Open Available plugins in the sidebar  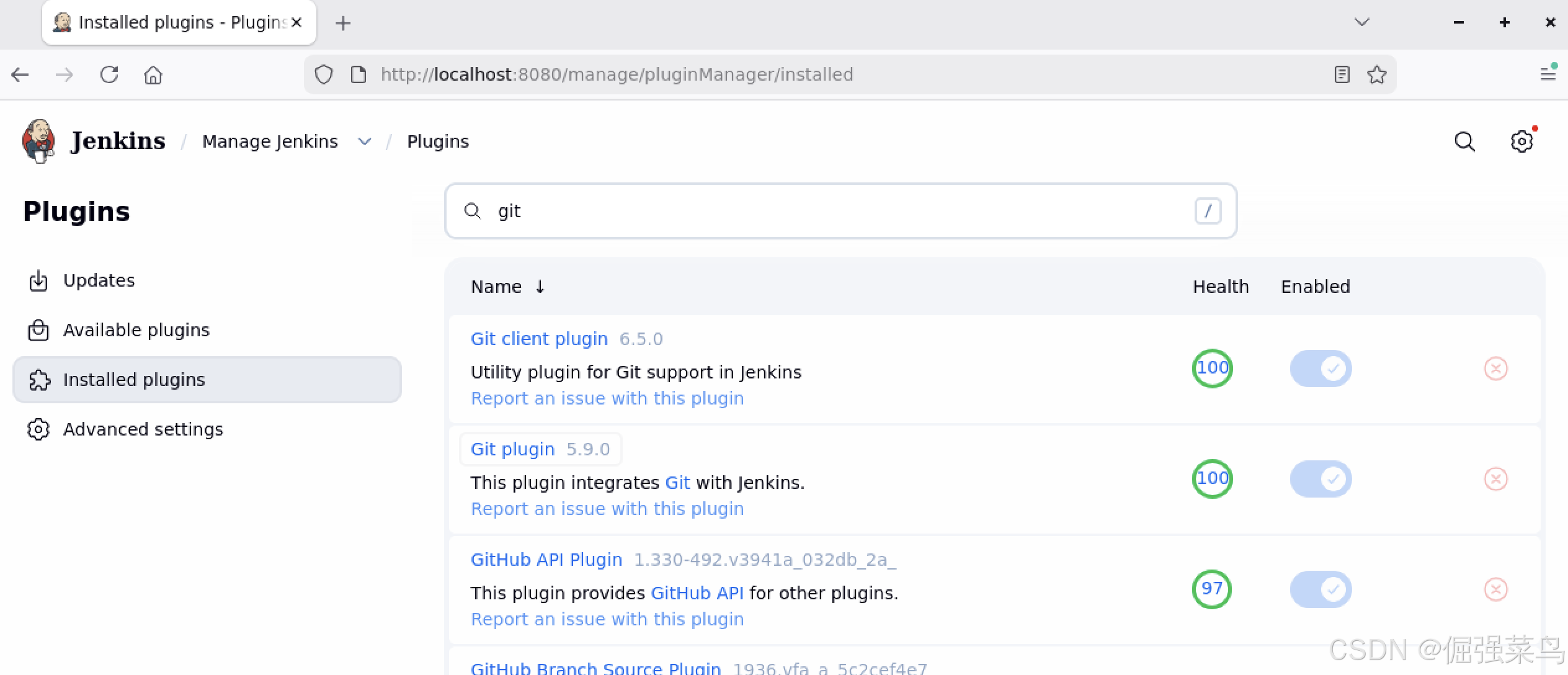[136, 330]
